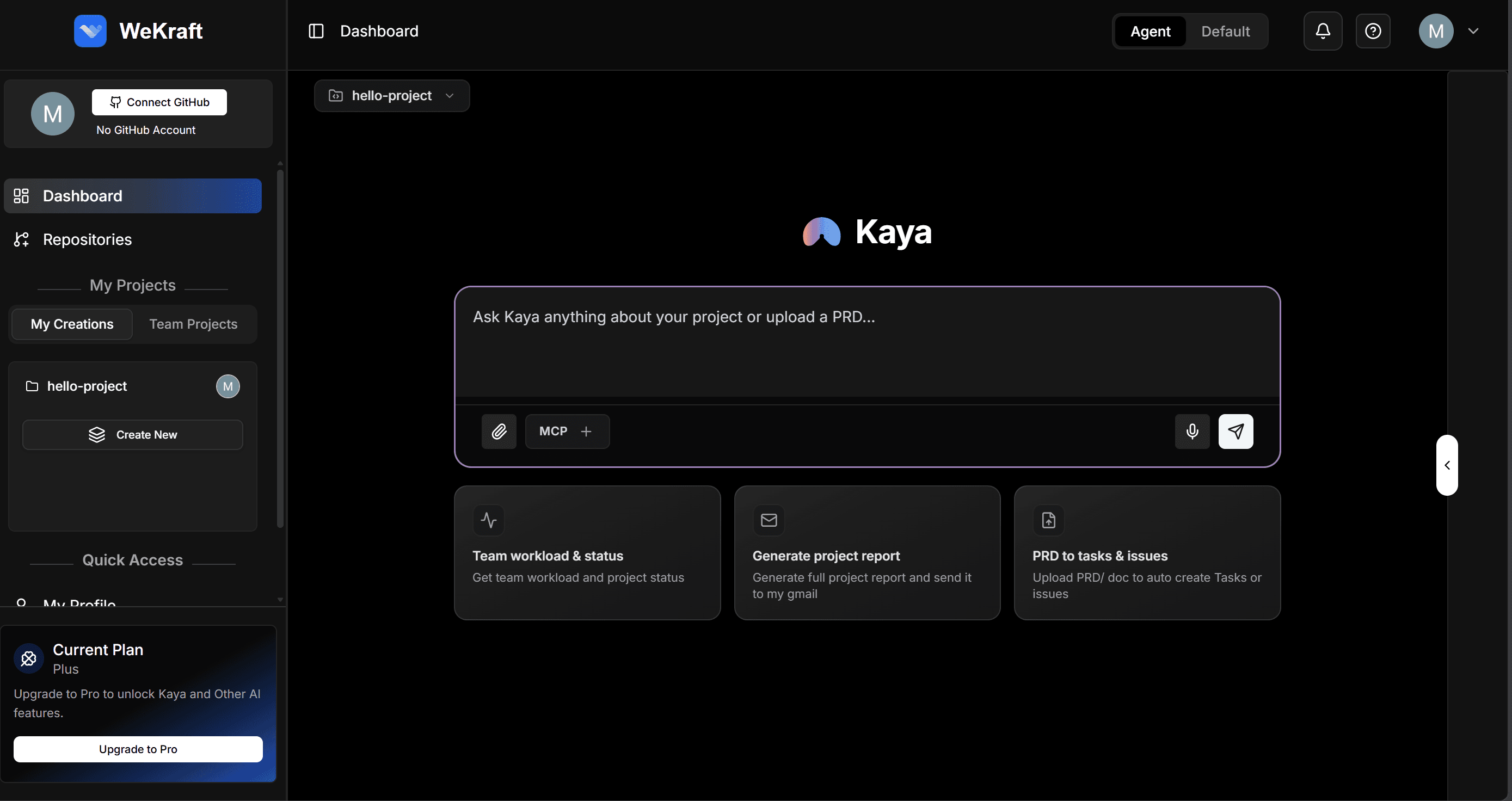Select the Team Projects tab

[193, 324]
